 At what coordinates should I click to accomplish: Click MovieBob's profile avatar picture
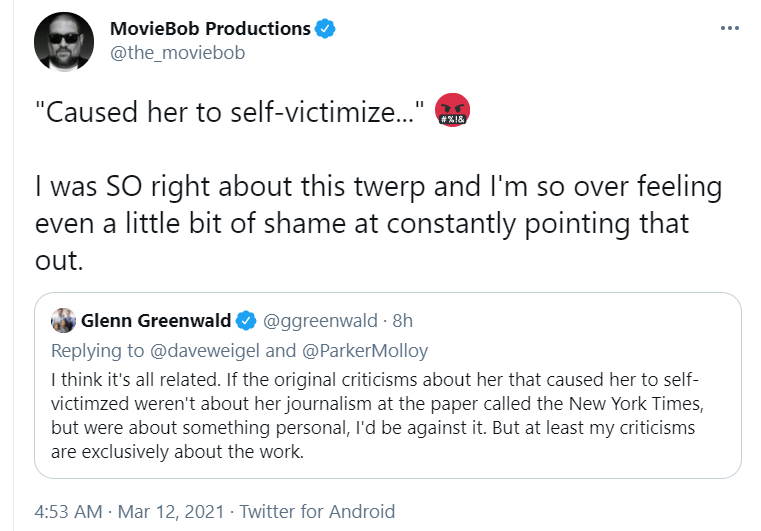[64, 42]
